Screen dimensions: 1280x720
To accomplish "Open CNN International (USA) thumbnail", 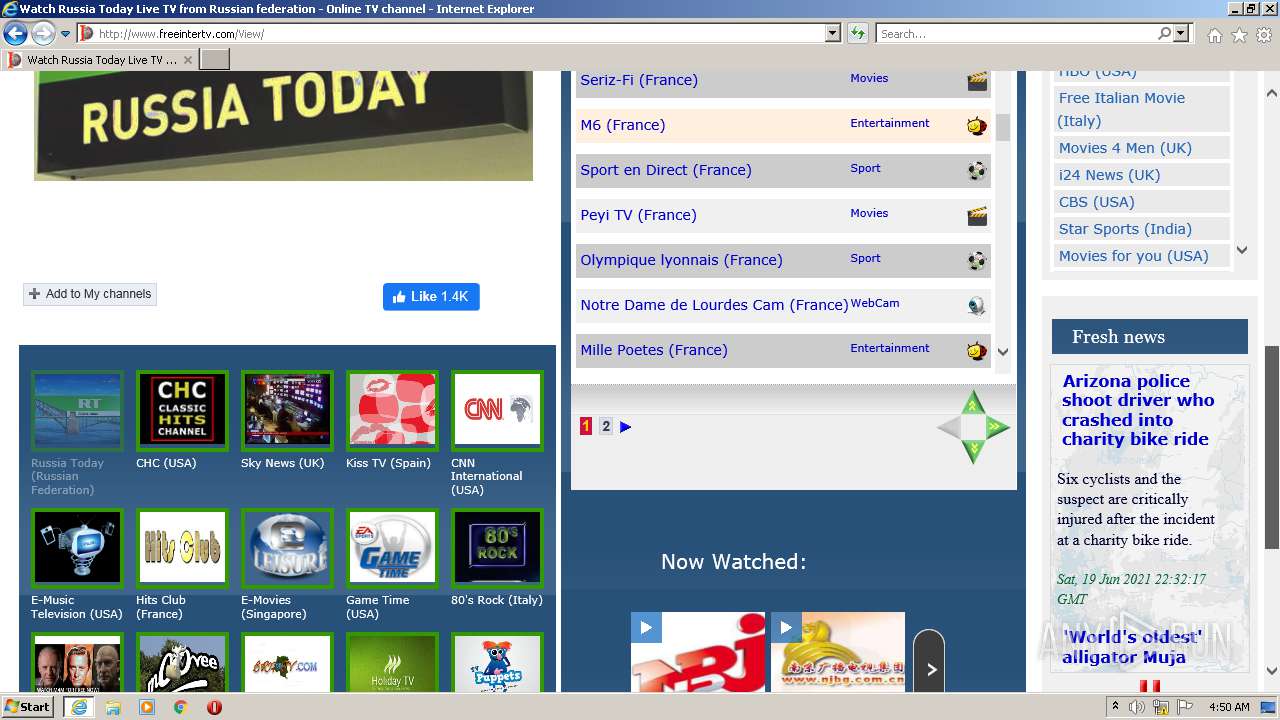I will pyautogui.click(x=497, y=410).
